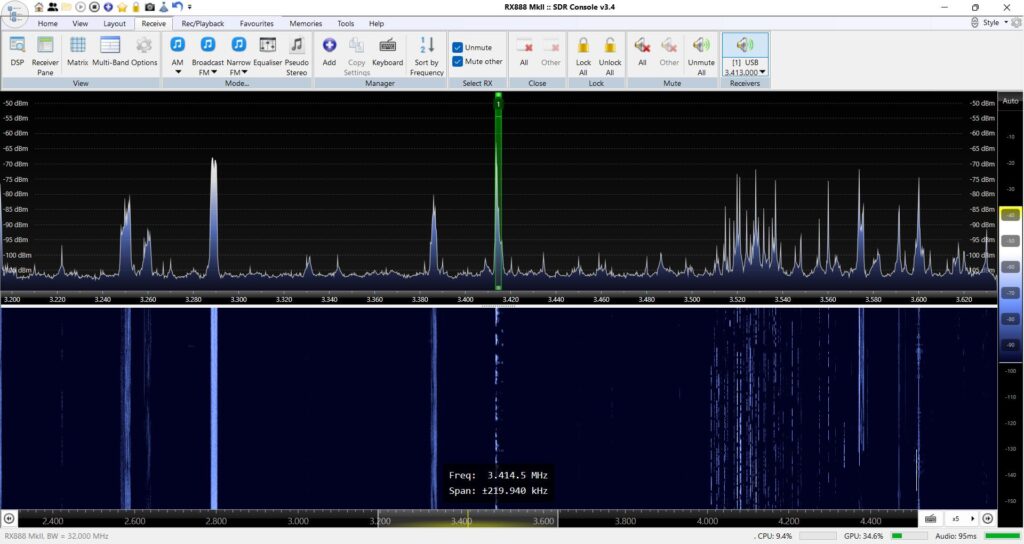
Task: Click the star favourites icon in quick access toolbar
Action: [x=122, y=7]
